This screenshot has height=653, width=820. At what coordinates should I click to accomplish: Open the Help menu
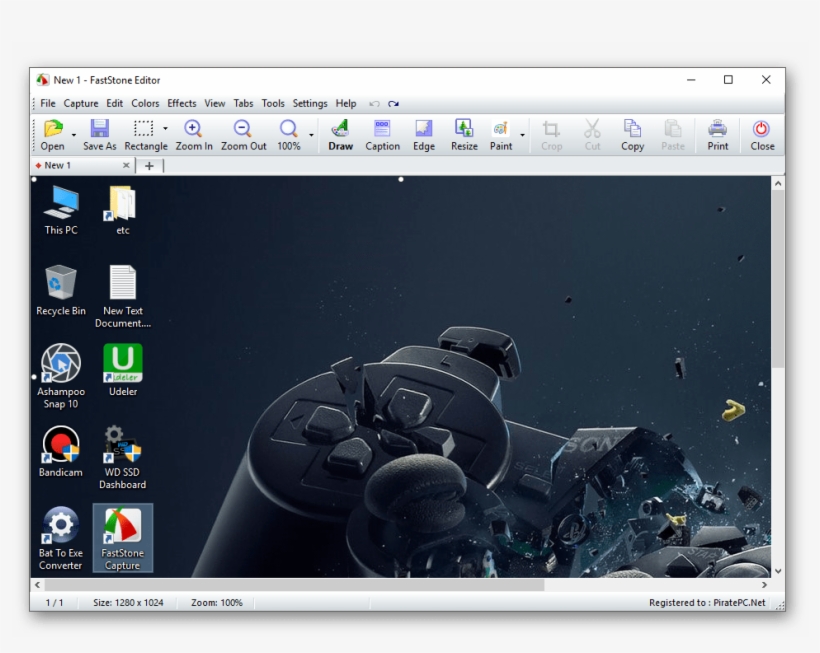click(346, 104)
